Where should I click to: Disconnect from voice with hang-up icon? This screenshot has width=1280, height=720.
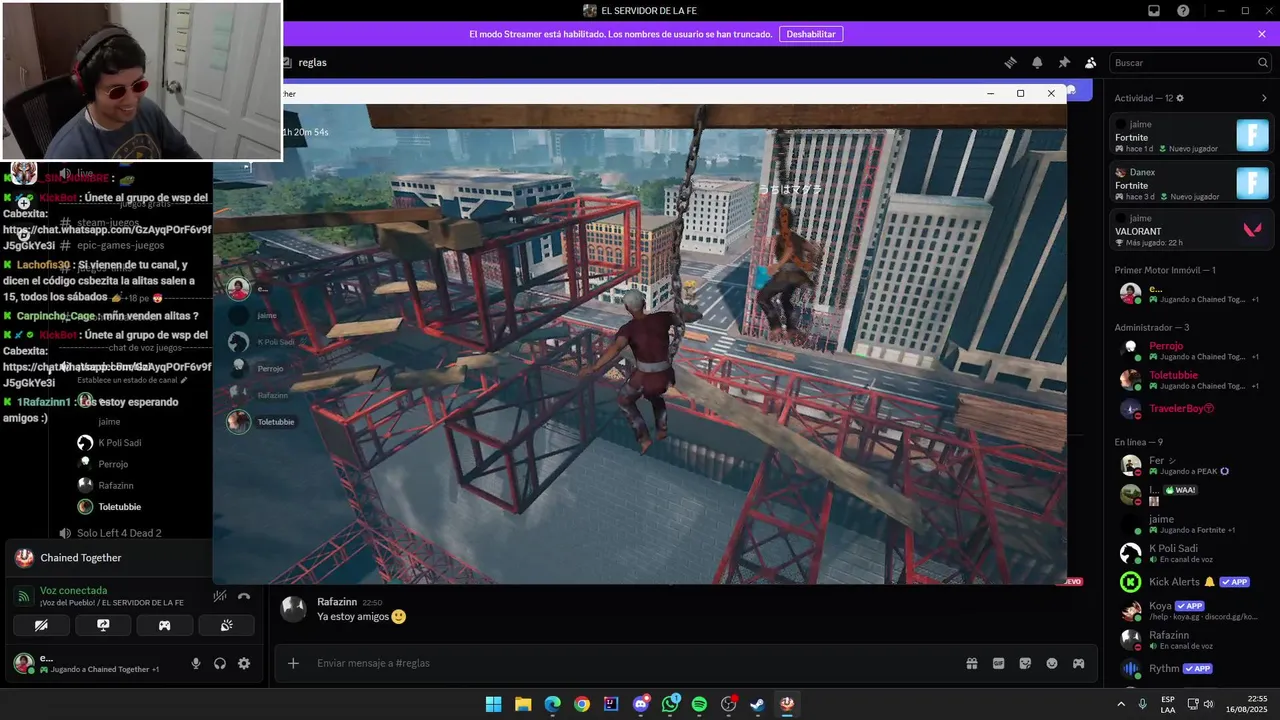pyautogui.click(x=244, y=596)
